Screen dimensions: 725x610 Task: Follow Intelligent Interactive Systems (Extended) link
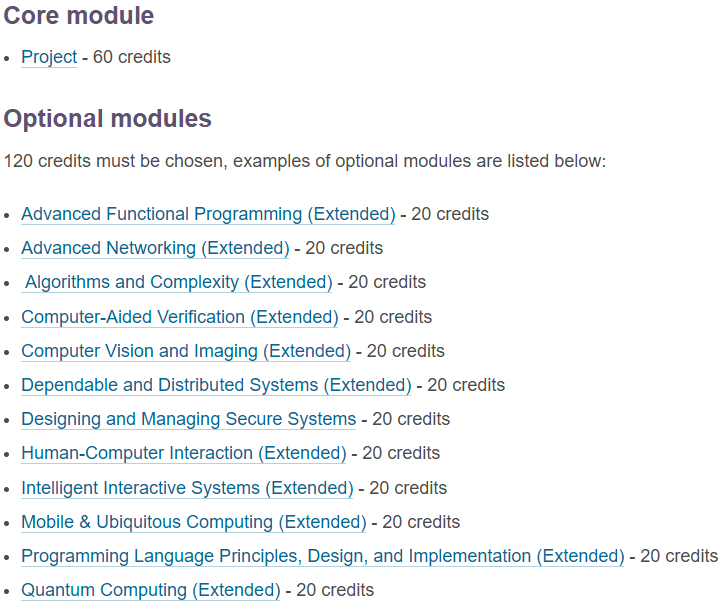(187, 488)
